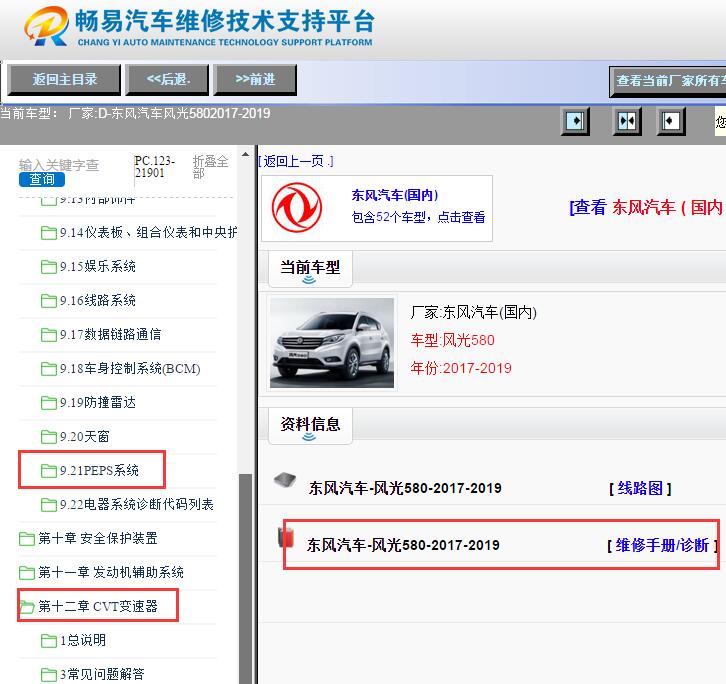Click folder icon of 9.19防撞雷达

click(49, 402)
